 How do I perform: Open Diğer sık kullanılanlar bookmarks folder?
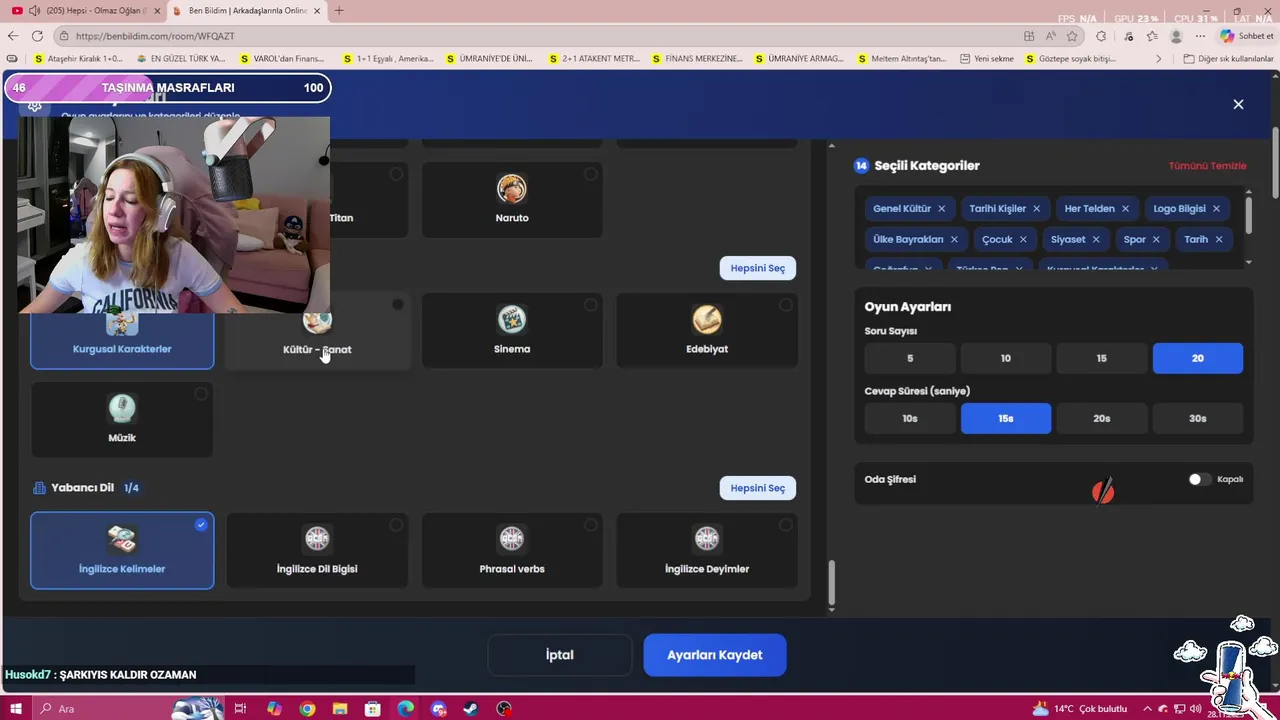pos(1228,59)
